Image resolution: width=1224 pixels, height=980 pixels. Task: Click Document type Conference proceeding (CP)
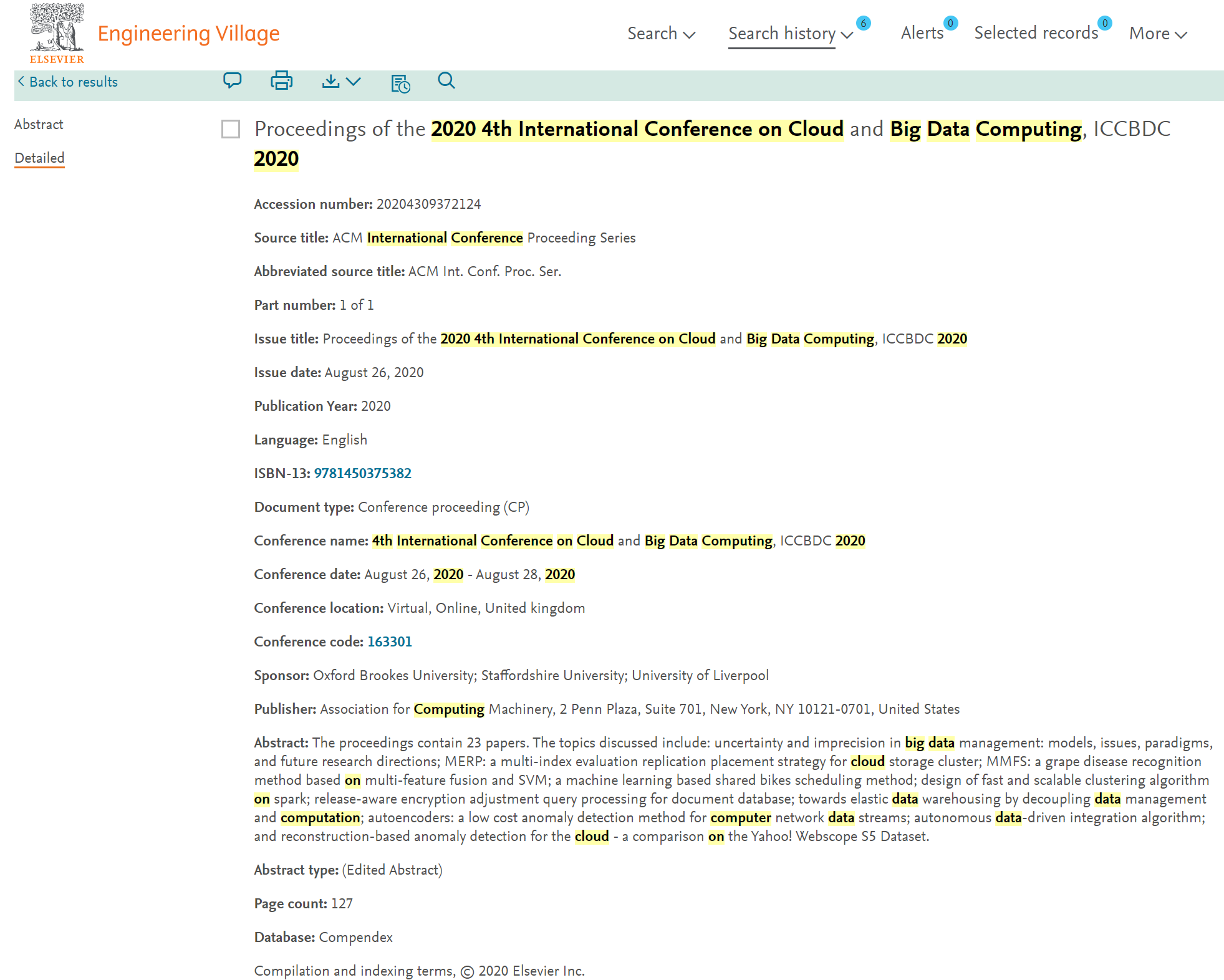443,507
